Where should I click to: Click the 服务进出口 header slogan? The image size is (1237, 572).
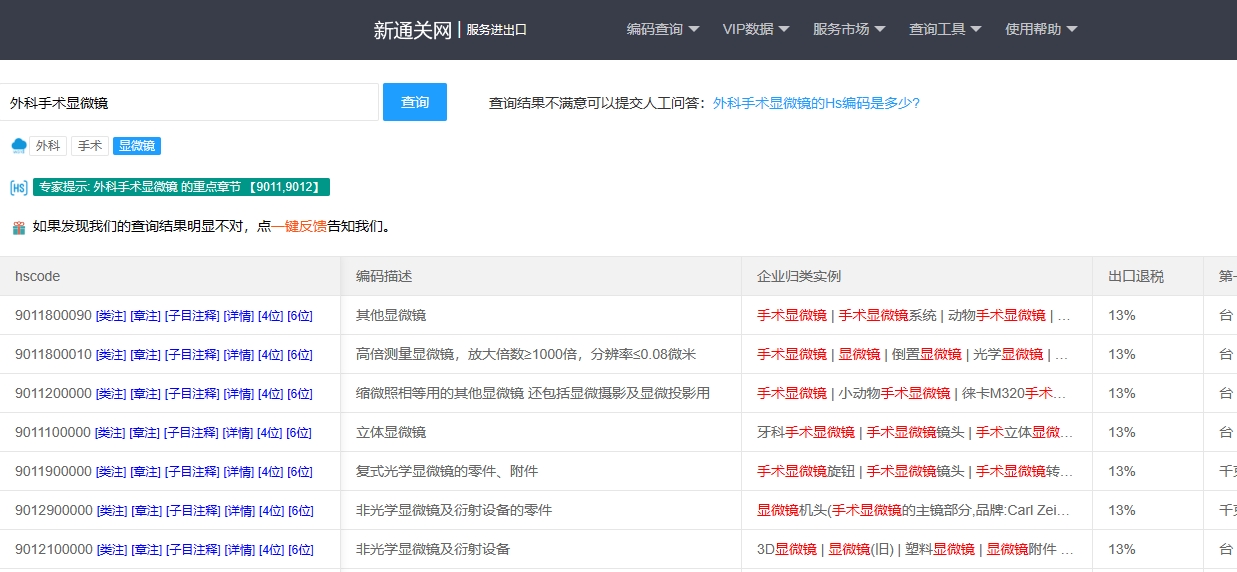click(496, 30)
